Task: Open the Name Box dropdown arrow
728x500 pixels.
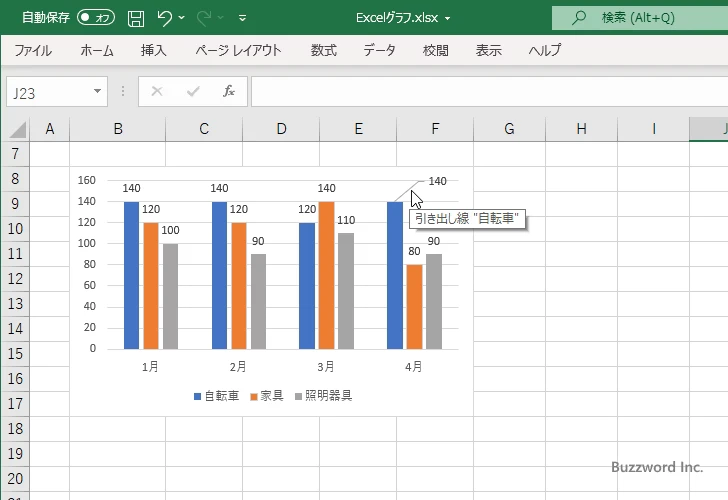Action: [98, 91]
